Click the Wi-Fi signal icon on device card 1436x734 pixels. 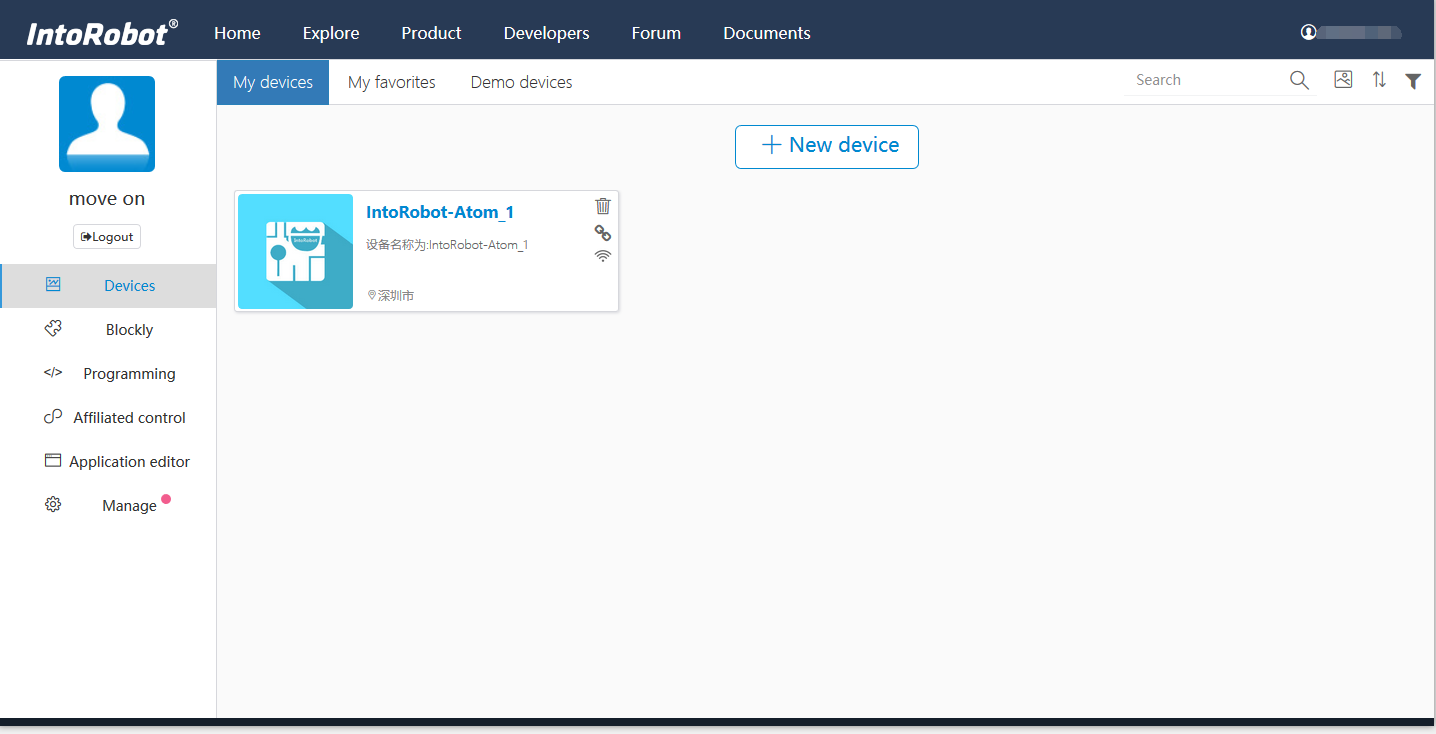tap(603, 256)
